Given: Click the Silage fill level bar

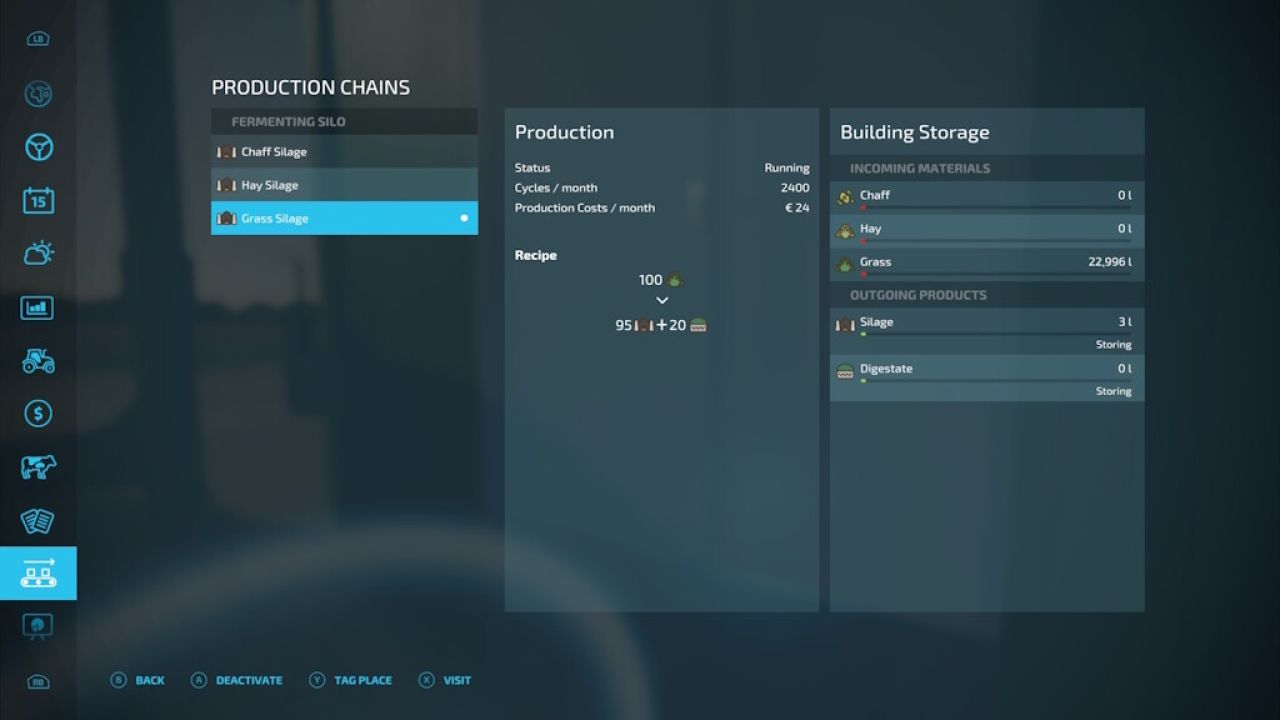Looking at the screenshot, I should pos(996,334).
